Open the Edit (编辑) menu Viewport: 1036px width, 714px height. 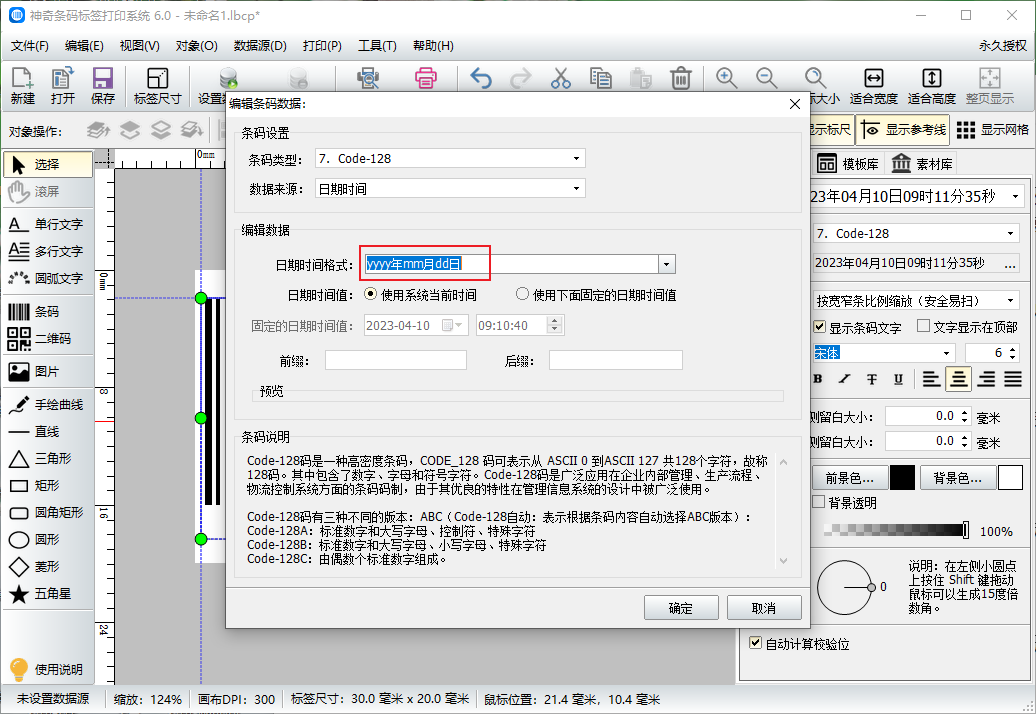84,46
